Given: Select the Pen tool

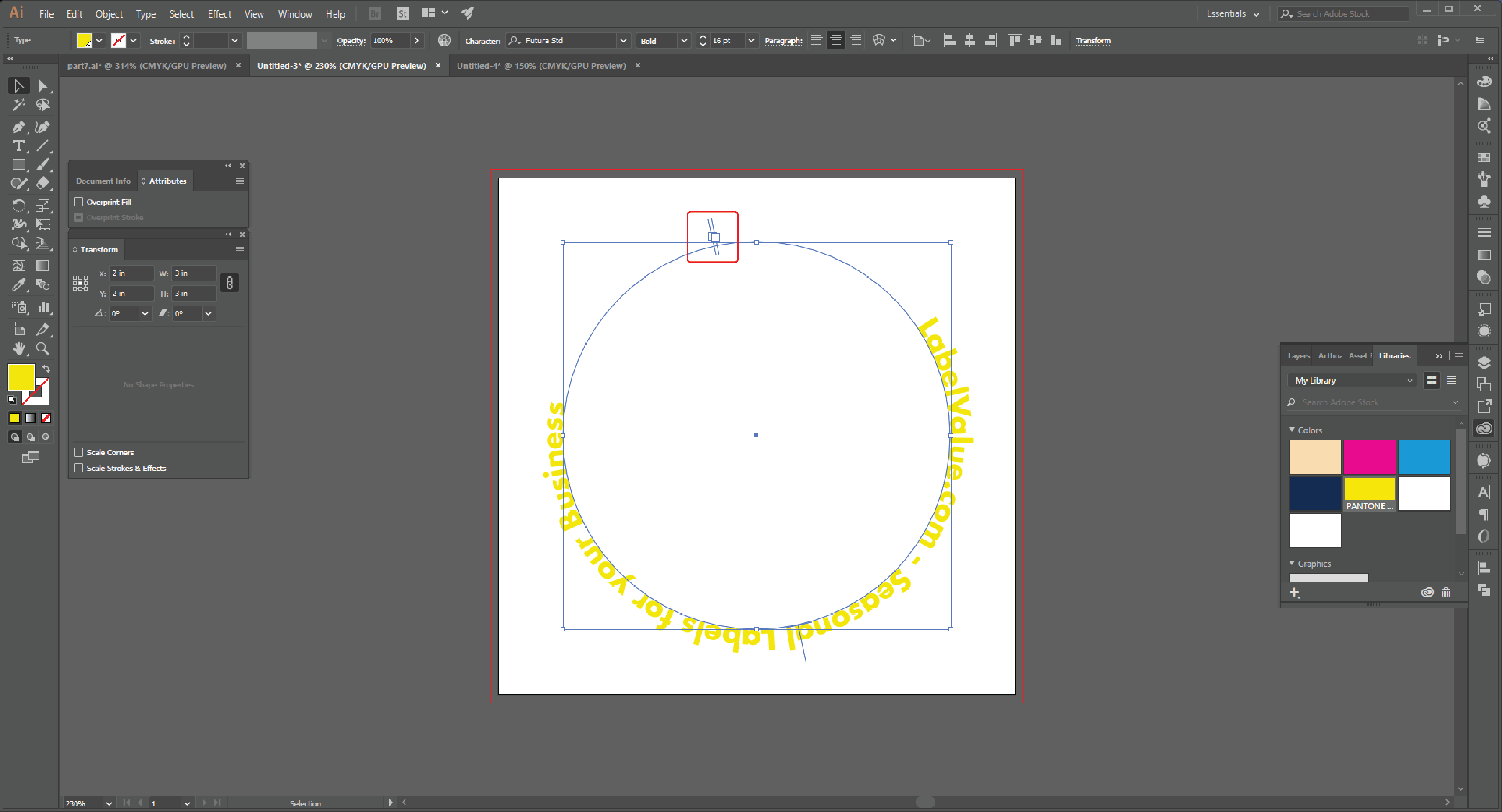Looking at the screenshot, I should (x=19, y=127).
